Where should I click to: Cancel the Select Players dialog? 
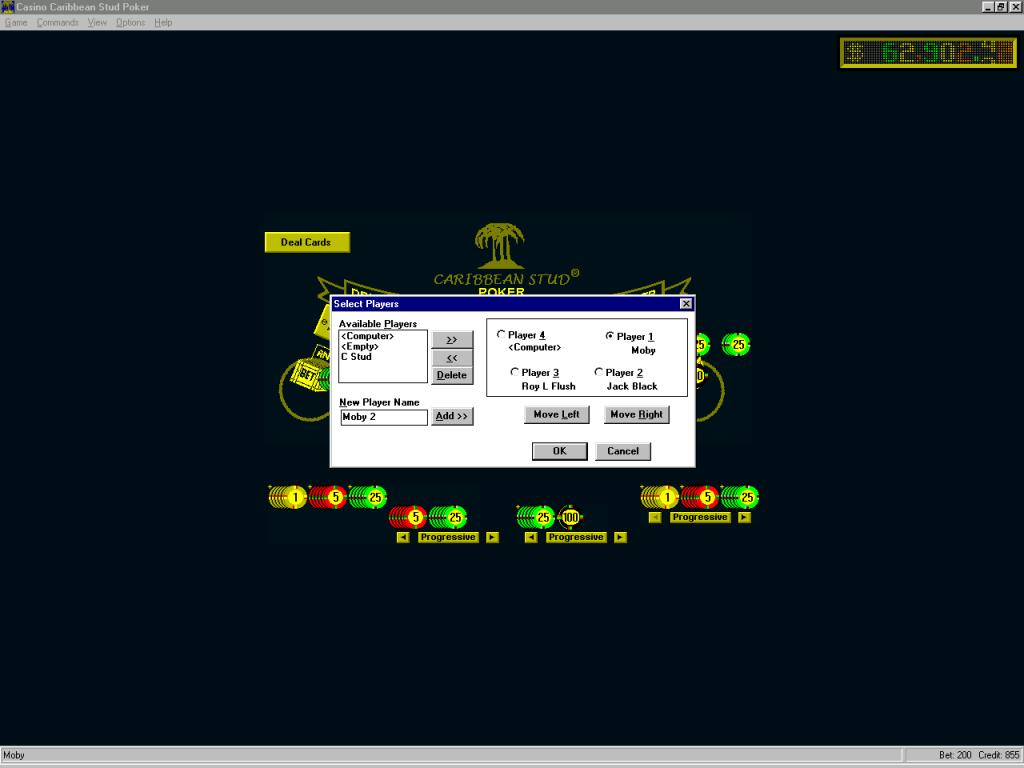623,451
